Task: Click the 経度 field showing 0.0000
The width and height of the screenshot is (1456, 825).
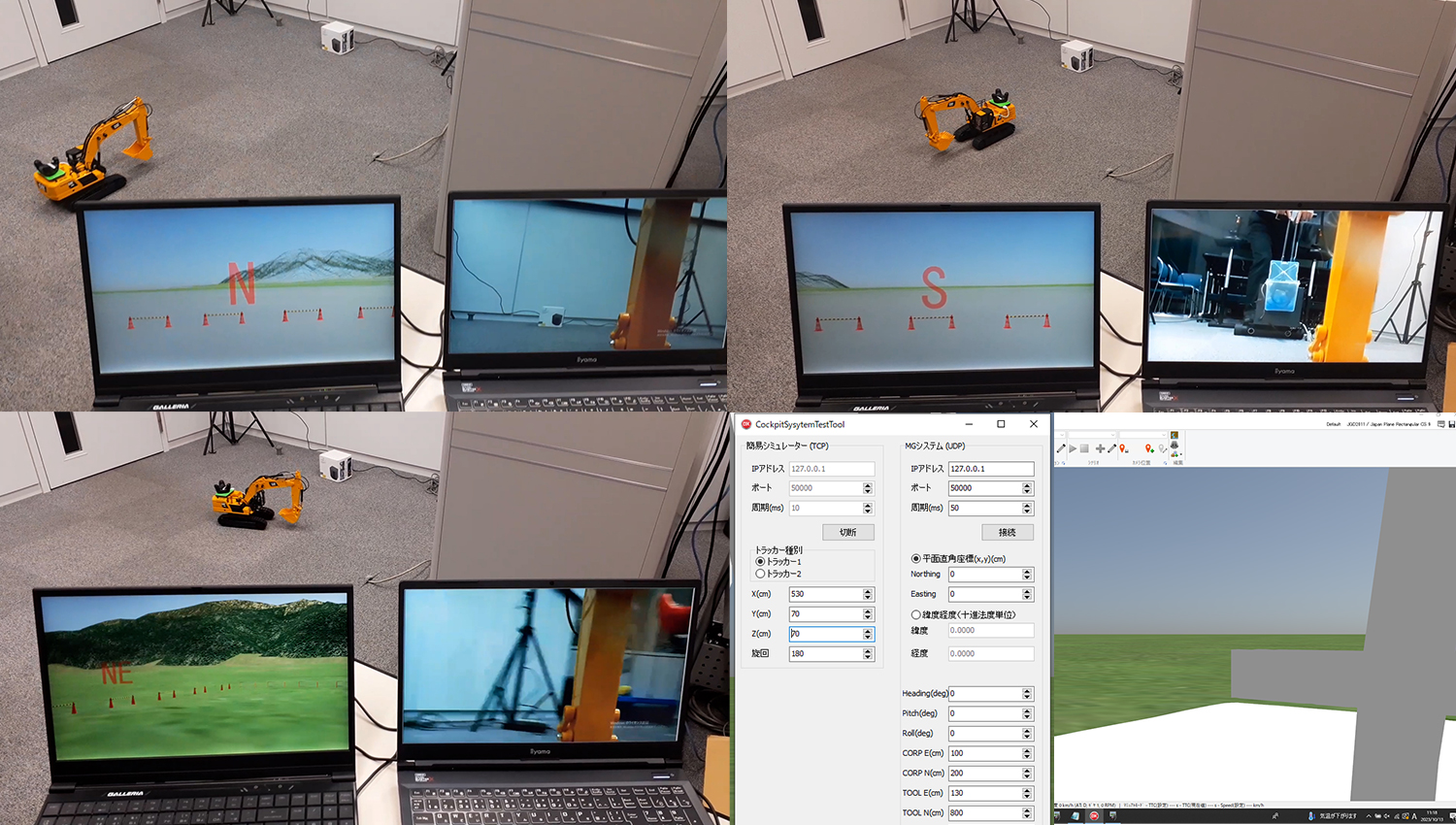Action: pyautogui.click(x=991, y=654)
